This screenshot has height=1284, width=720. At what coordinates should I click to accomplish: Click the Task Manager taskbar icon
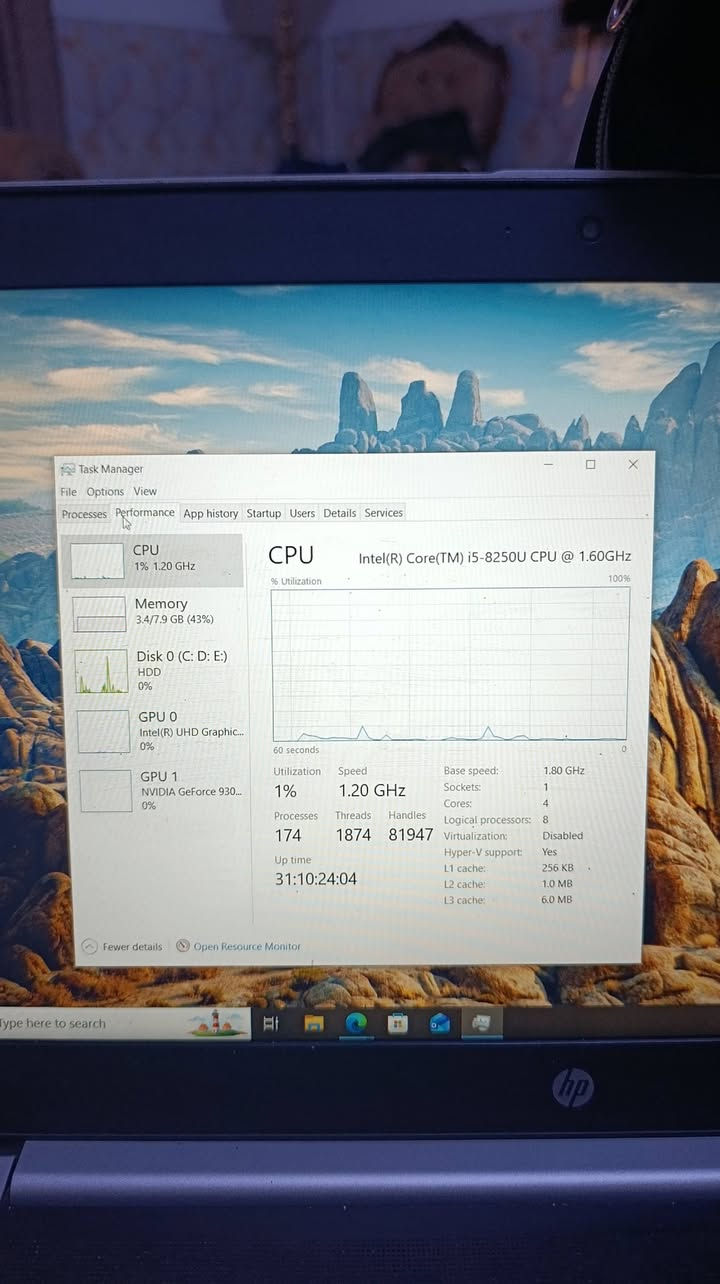[x=482, y=1023]
